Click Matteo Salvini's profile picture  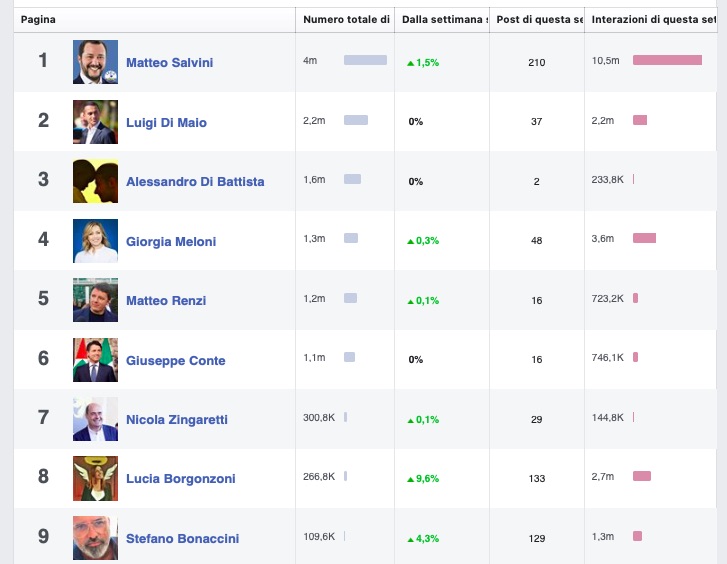click(x=95, y=62)
